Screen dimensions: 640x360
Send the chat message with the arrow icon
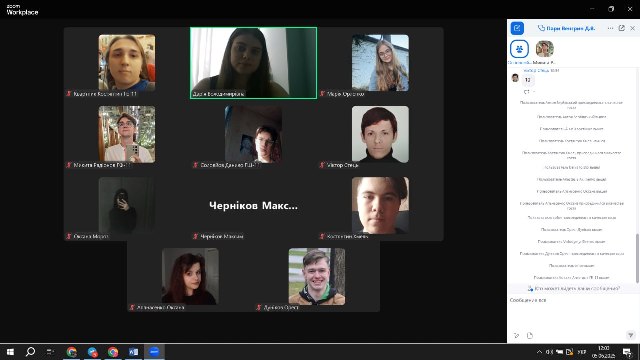[x=631, y=336]
